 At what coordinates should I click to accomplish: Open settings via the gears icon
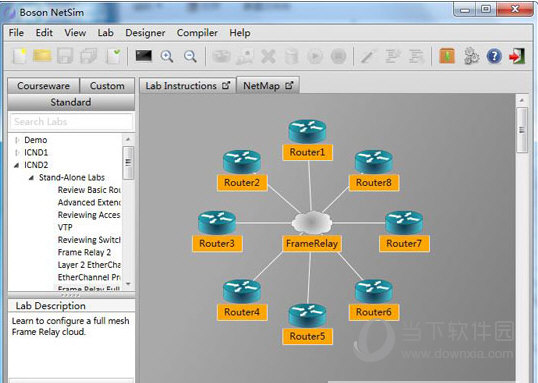[x=471, y=56]
